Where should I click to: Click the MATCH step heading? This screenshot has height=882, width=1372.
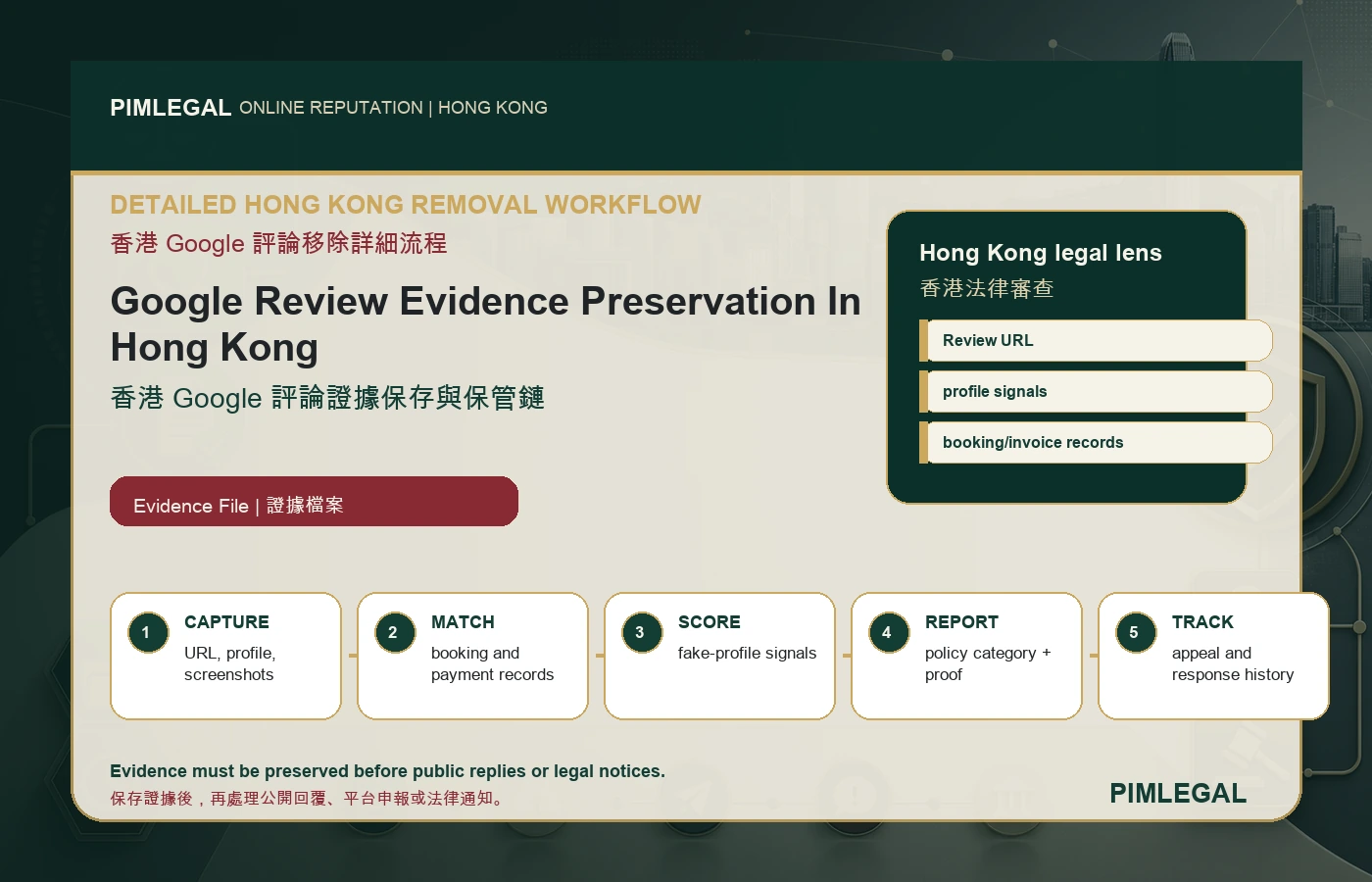coord(463,622)
